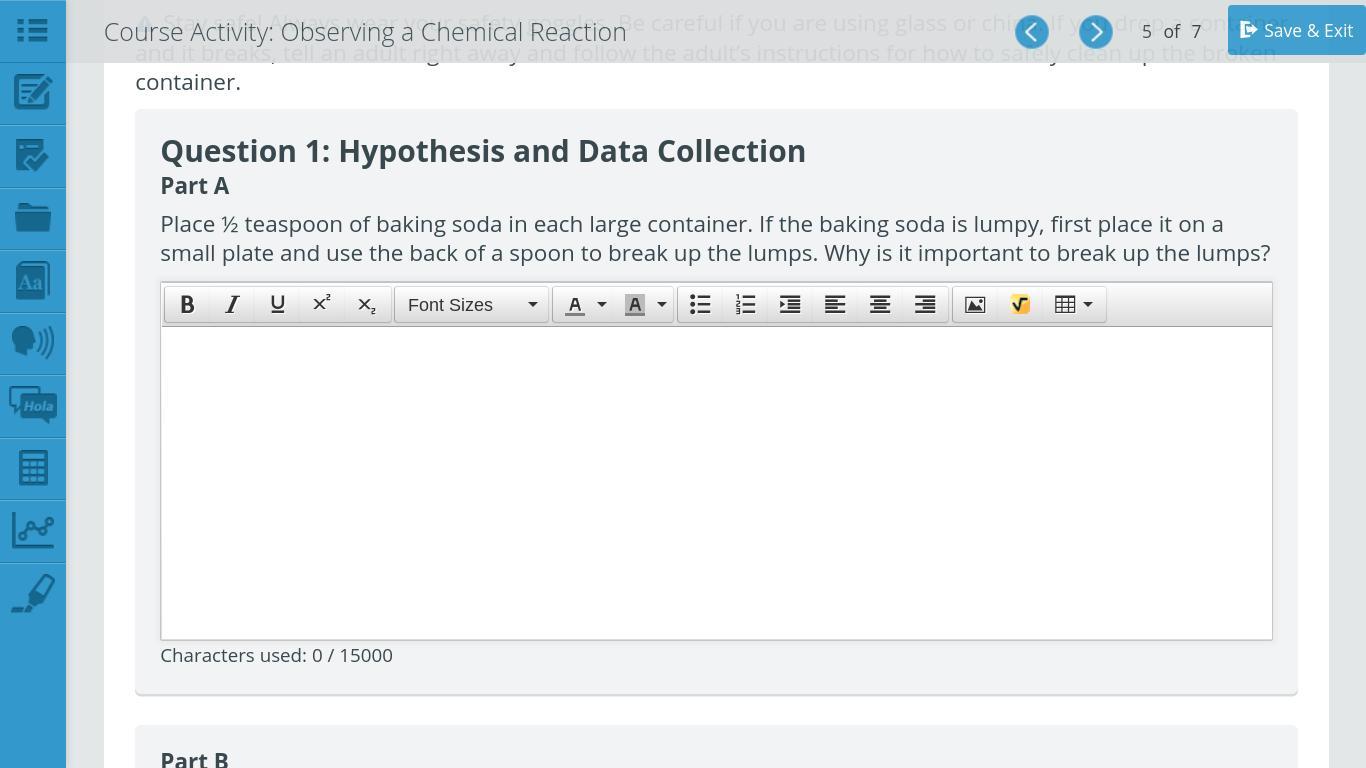Screen dimensions: 1366x768
Task: Click Save & Exit button
Action: point(1296,31)
